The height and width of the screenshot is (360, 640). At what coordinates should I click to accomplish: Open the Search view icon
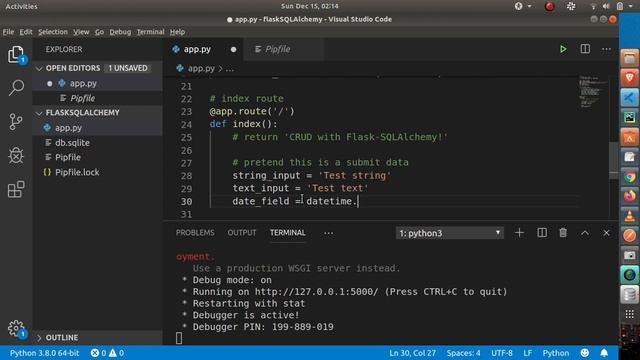(x=16, y=87)
